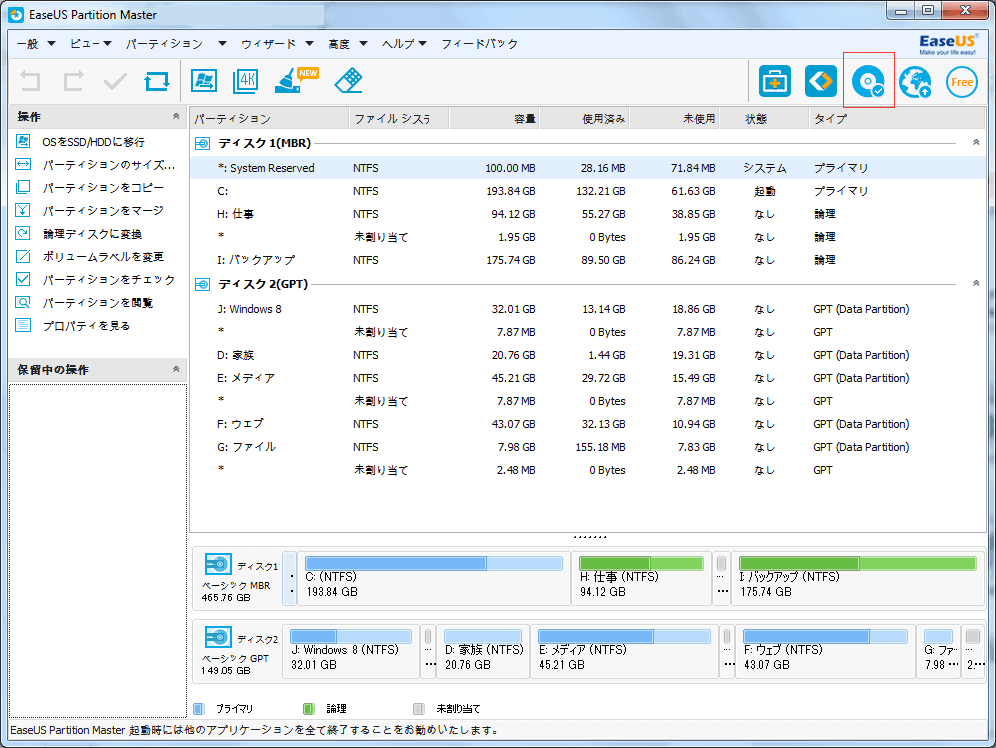The height and width of the screenshot is (748, 996).
Task: Open the backup tool with plus sign
Action: click(775, 81)
